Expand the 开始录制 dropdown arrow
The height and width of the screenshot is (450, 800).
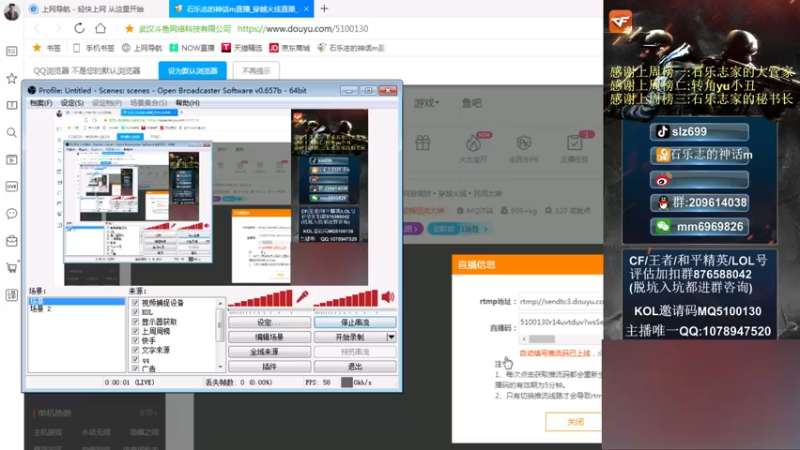tap(391, 337)
